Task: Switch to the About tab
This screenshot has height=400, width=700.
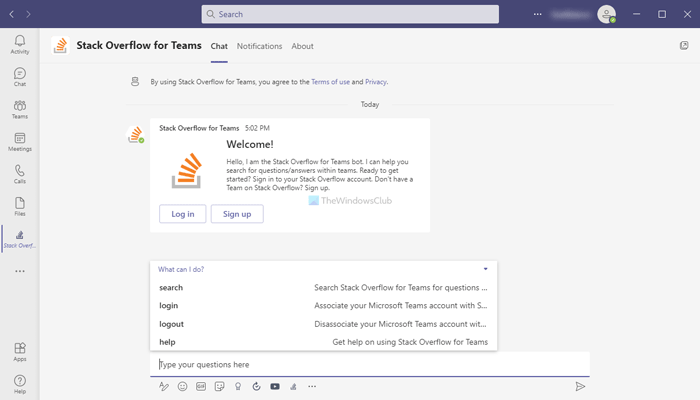Action: tap(302, 46)
